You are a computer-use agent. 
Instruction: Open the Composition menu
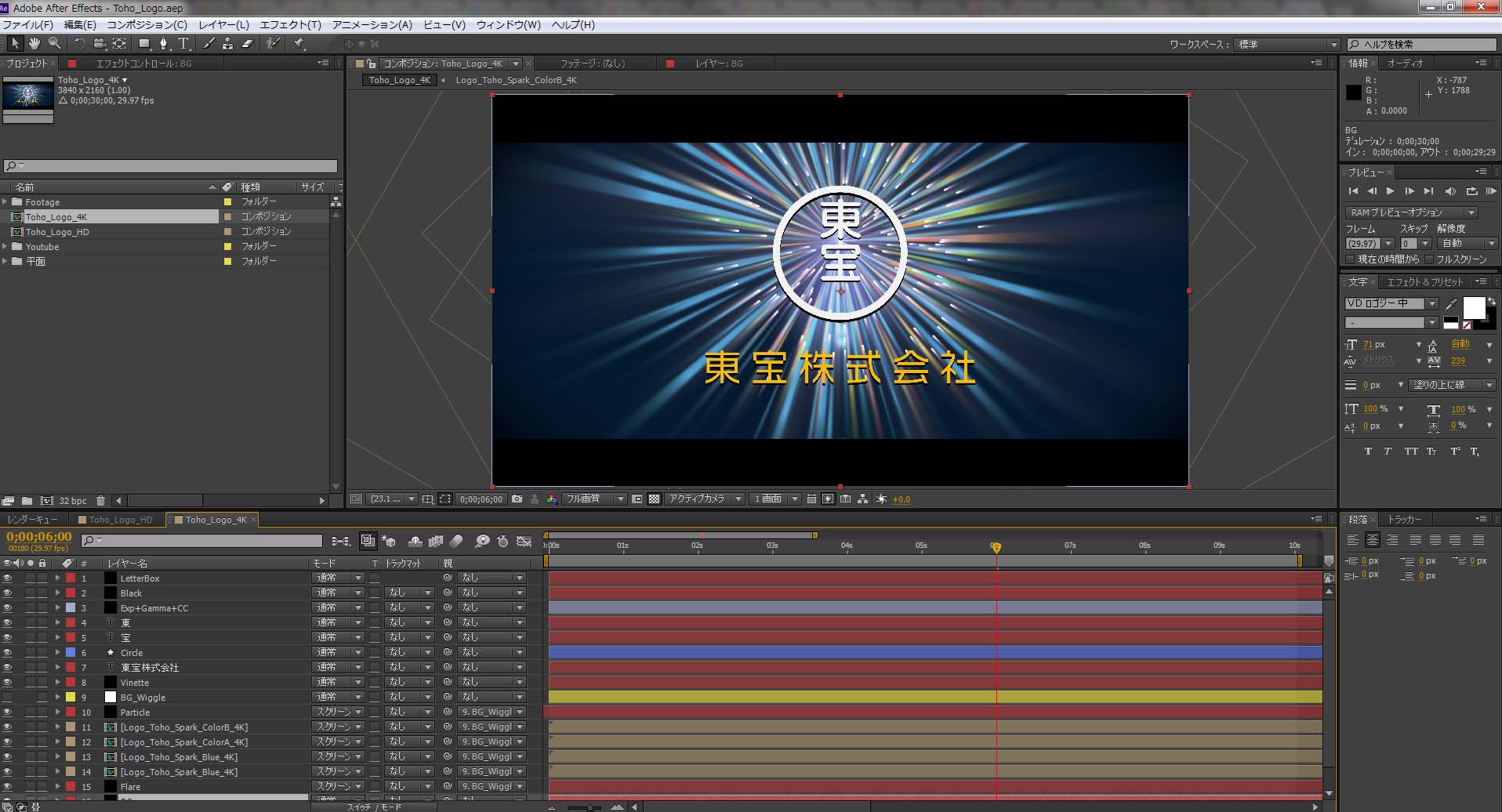(147, 25)
